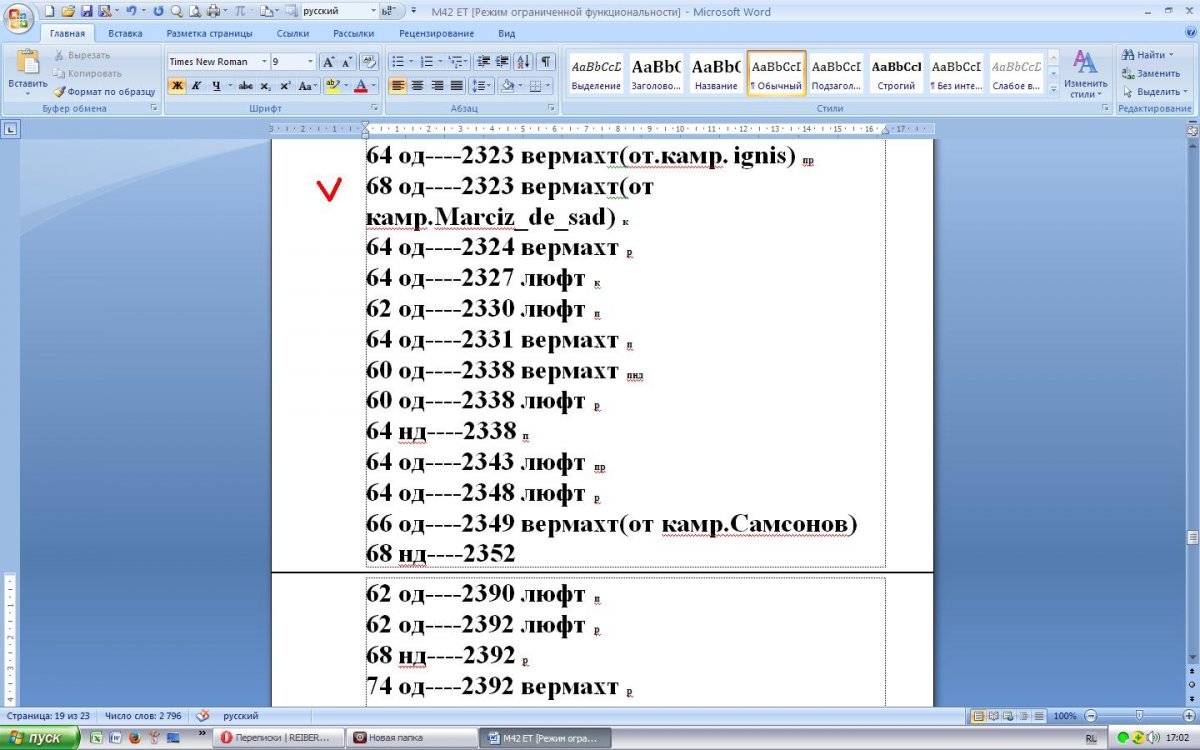The height and width of the screenshot is (750, 1200).
Task: Open the Print Preview icon
Action: pos(194,11)
